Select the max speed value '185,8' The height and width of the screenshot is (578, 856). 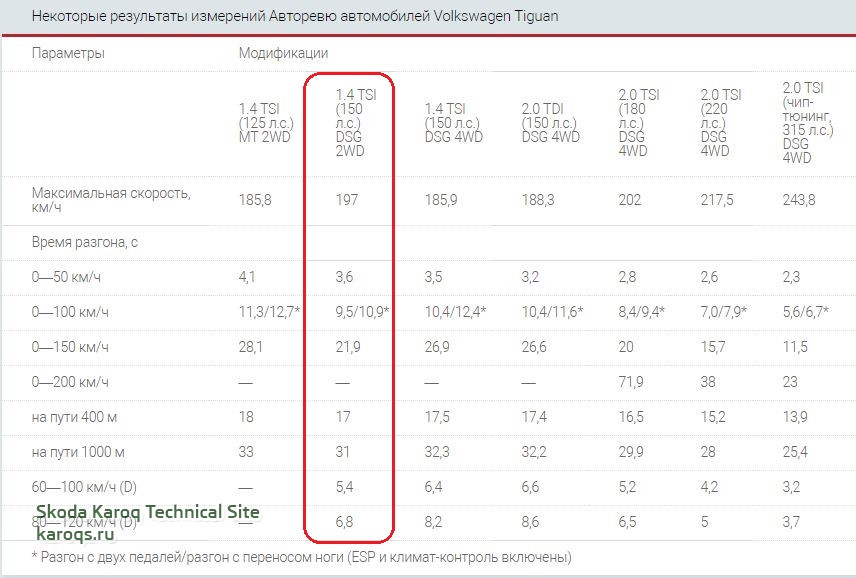tap(255, 200)
